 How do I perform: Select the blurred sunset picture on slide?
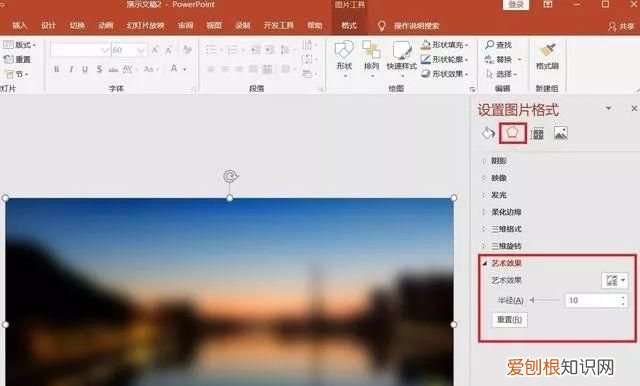tap(229, 292)
